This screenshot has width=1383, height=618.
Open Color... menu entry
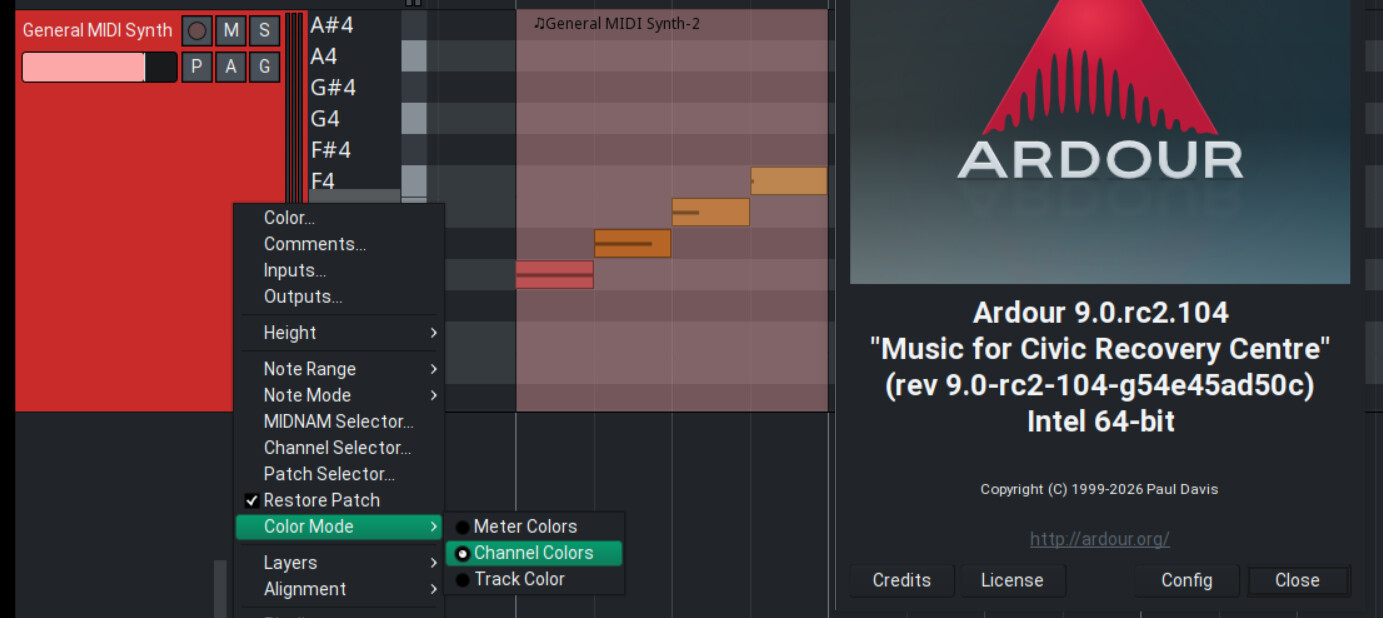point(289,218)
